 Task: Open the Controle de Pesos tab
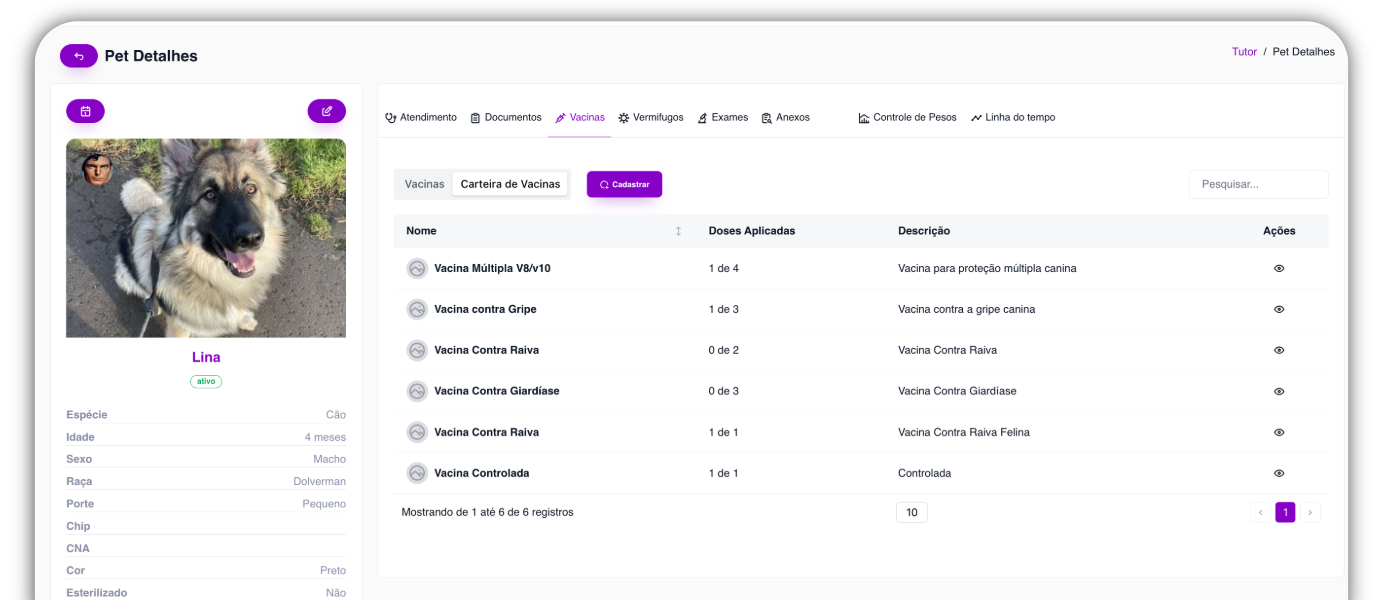(x=907, y=117)
